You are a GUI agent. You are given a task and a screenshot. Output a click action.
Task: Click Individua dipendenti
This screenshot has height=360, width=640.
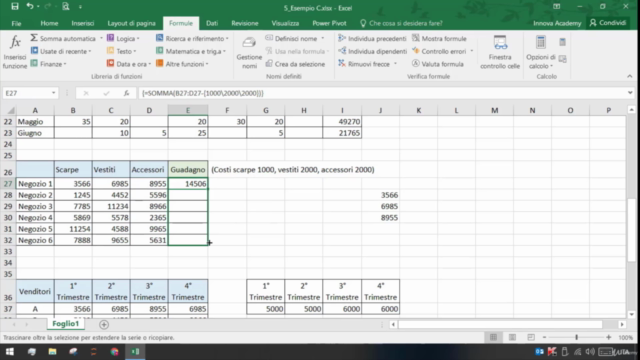[x=373, y=51]
